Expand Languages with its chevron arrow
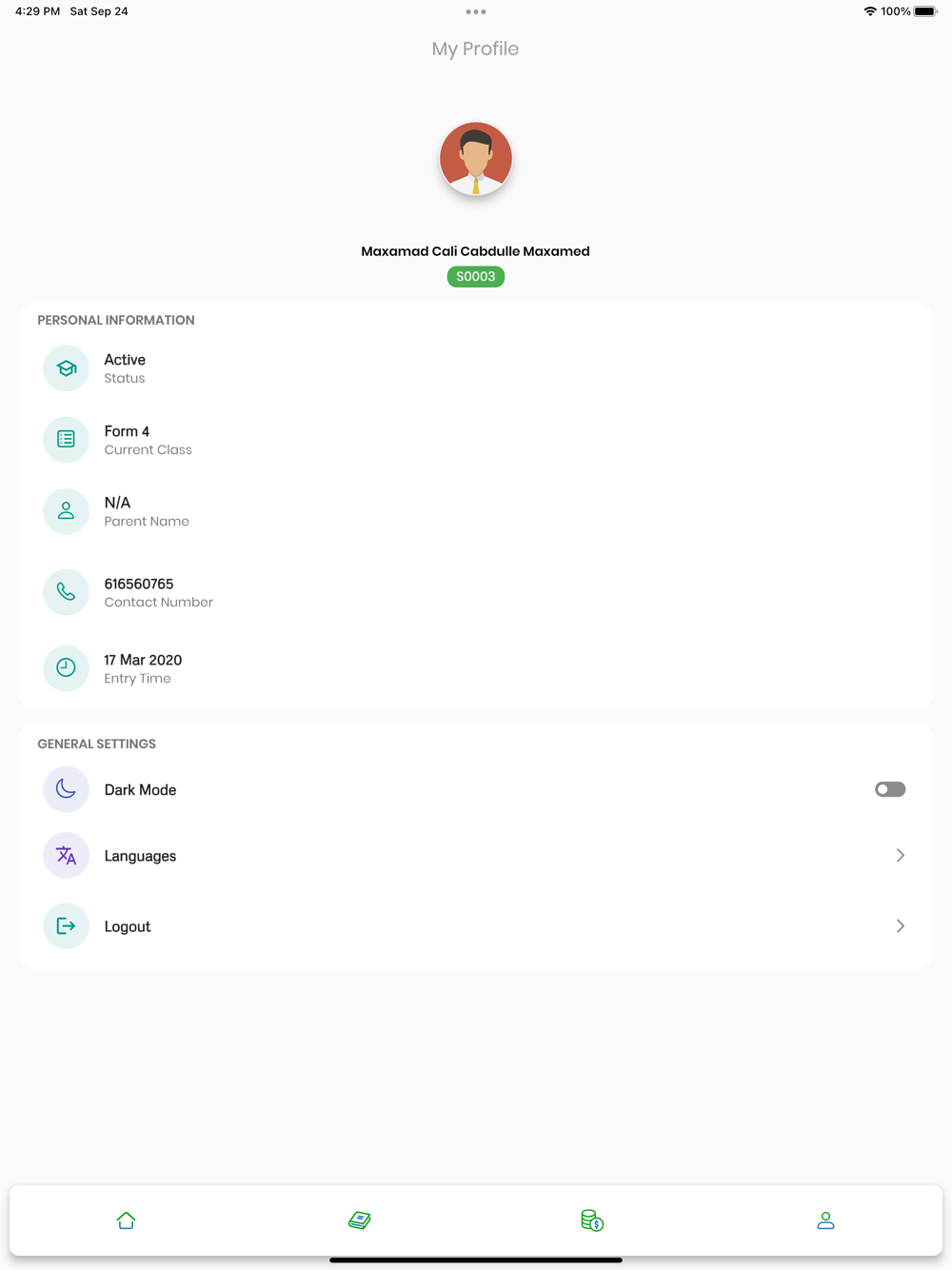This screenshot has width=952, height=1270. 900,856
